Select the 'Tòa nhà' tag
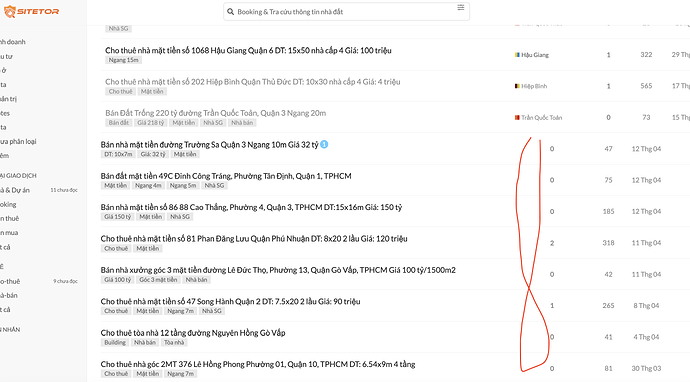 click(174, 343)
